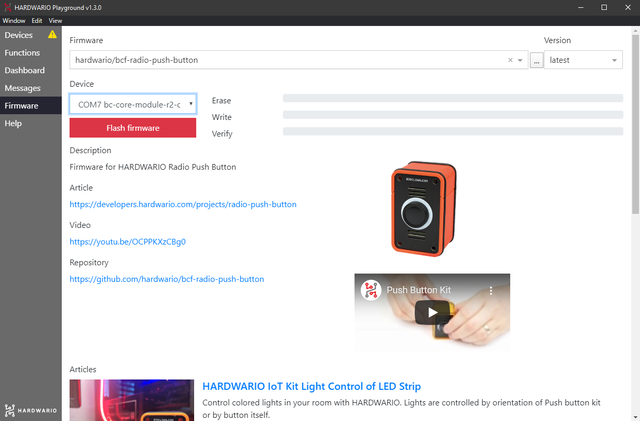
Task: Open the developers.hardwario.com article link
Action: tap(182, 204)
